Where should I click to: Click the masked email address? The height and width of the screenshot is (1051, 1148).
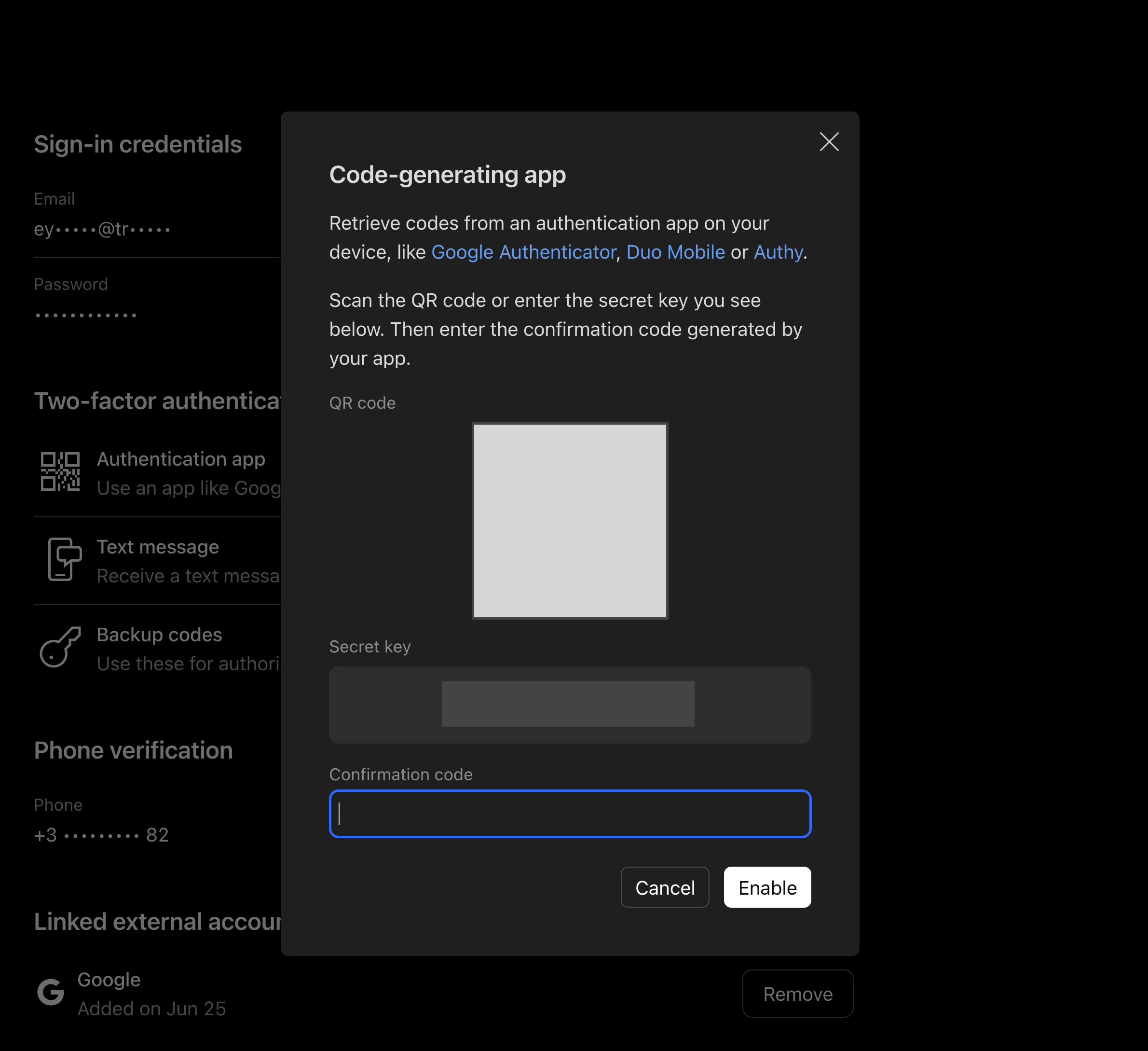(x=102, y=229)
